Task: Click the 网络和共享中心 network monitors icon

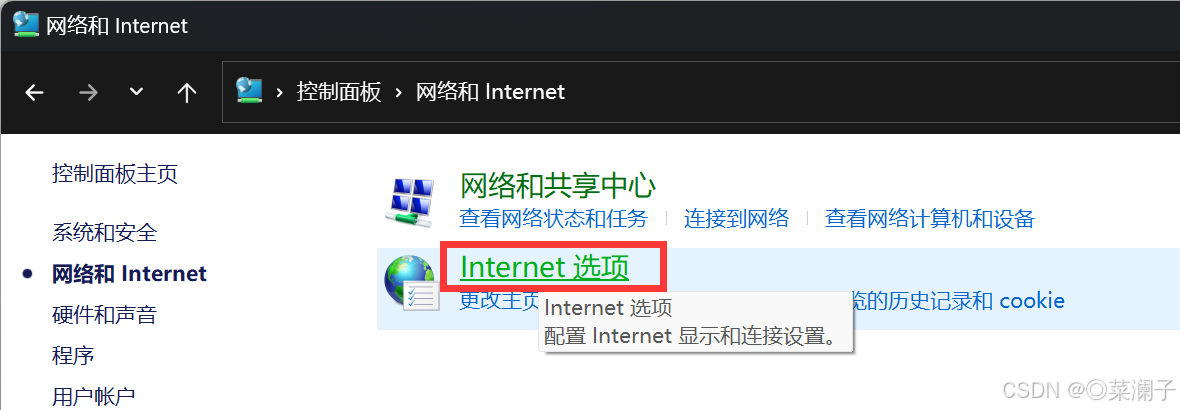Action: (411, 203)
